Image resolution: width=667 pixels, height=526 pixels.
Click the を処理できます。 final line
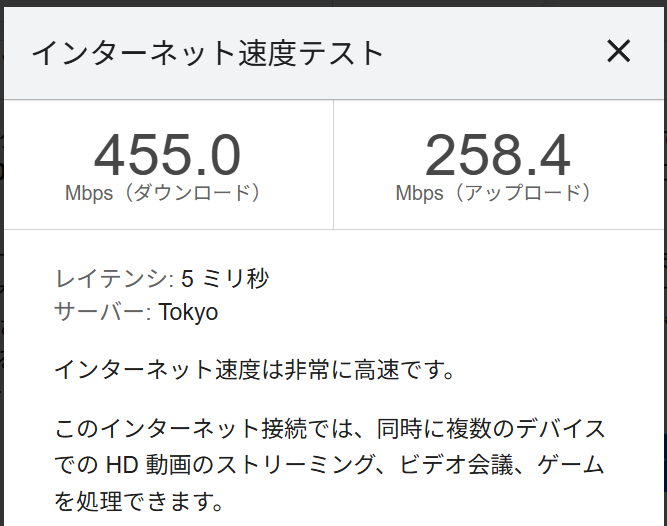tap(137, 499)
